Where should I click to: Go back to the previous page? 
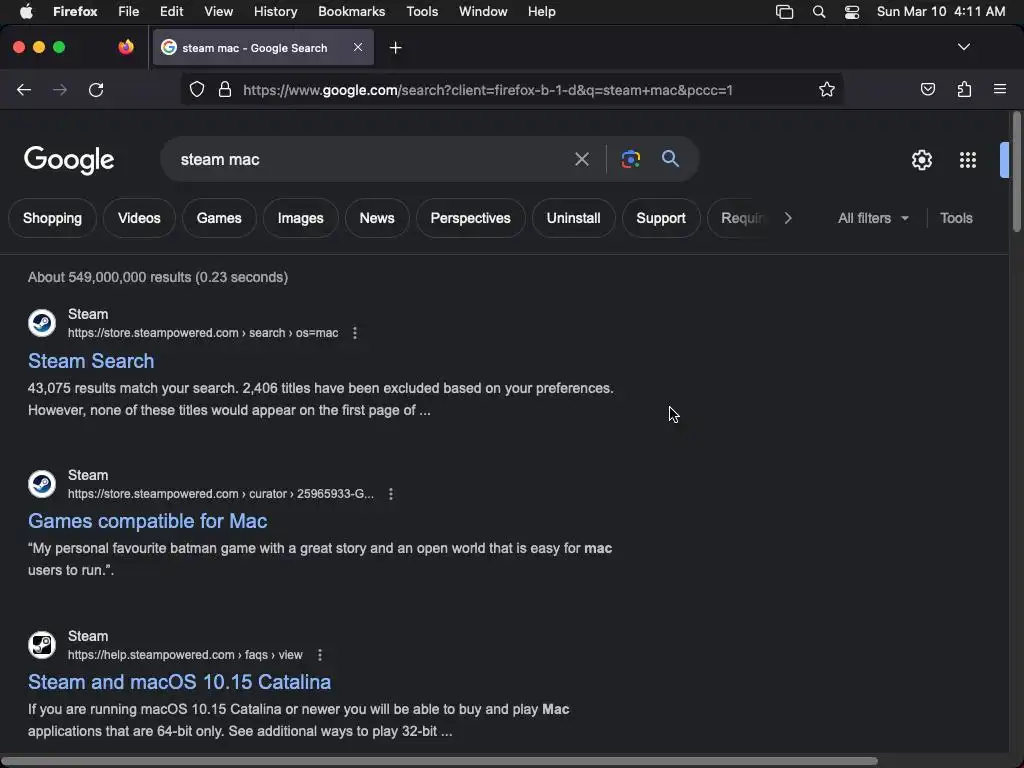[24, 89]
